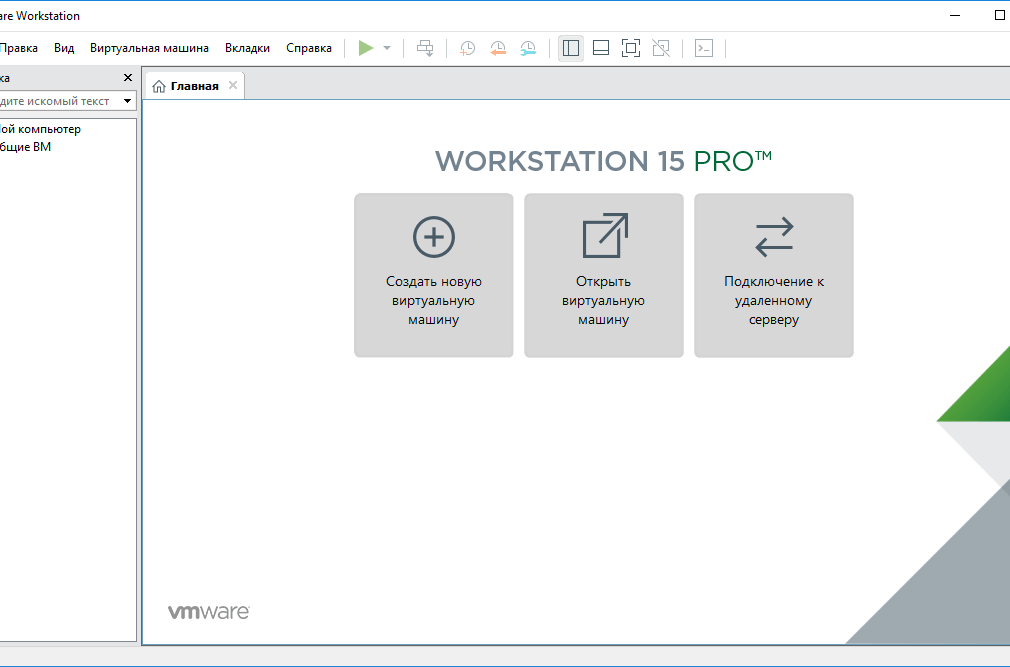Maximize the VMware Workstation window

tap(1000, 15)
